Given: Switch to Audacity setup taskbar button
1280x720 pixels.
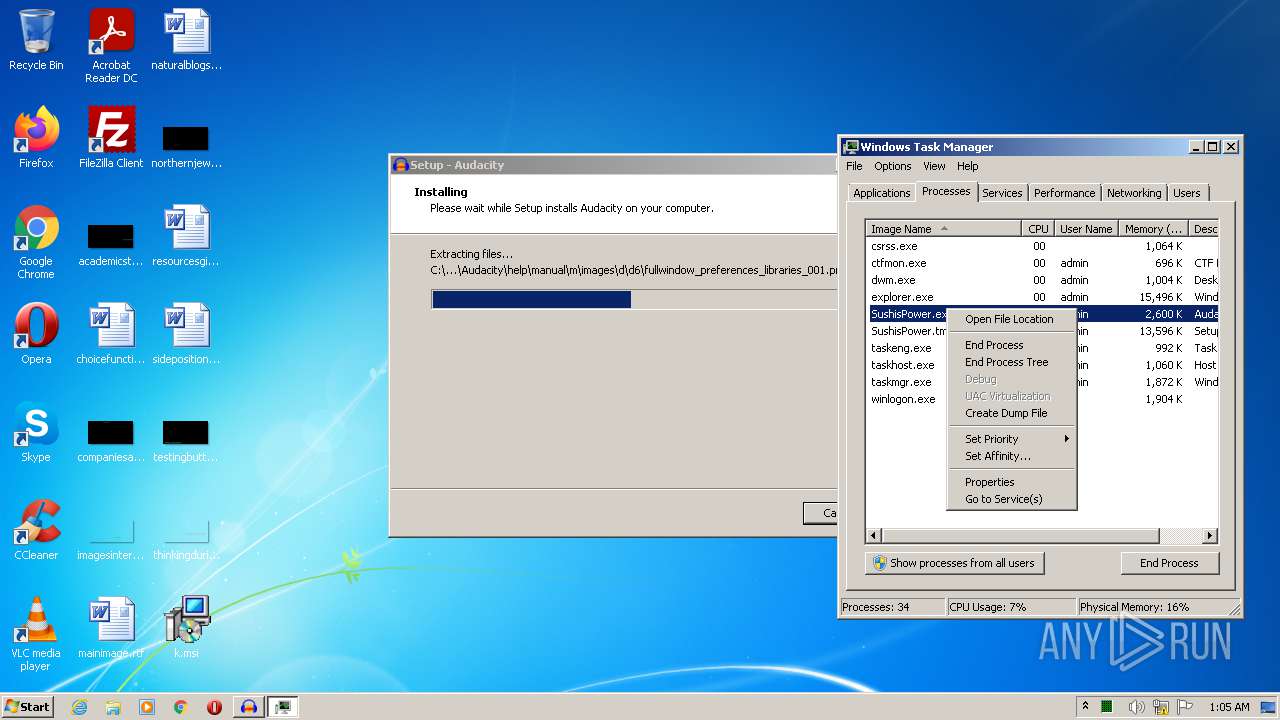Looking at the screenshot, I should pos(249,707).
